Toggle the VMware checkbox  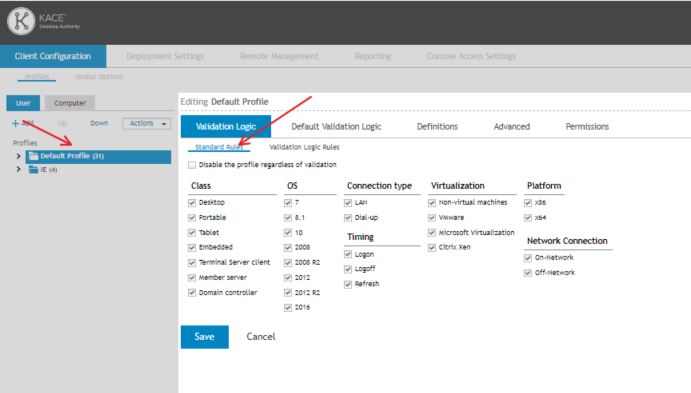pos(432,218)
